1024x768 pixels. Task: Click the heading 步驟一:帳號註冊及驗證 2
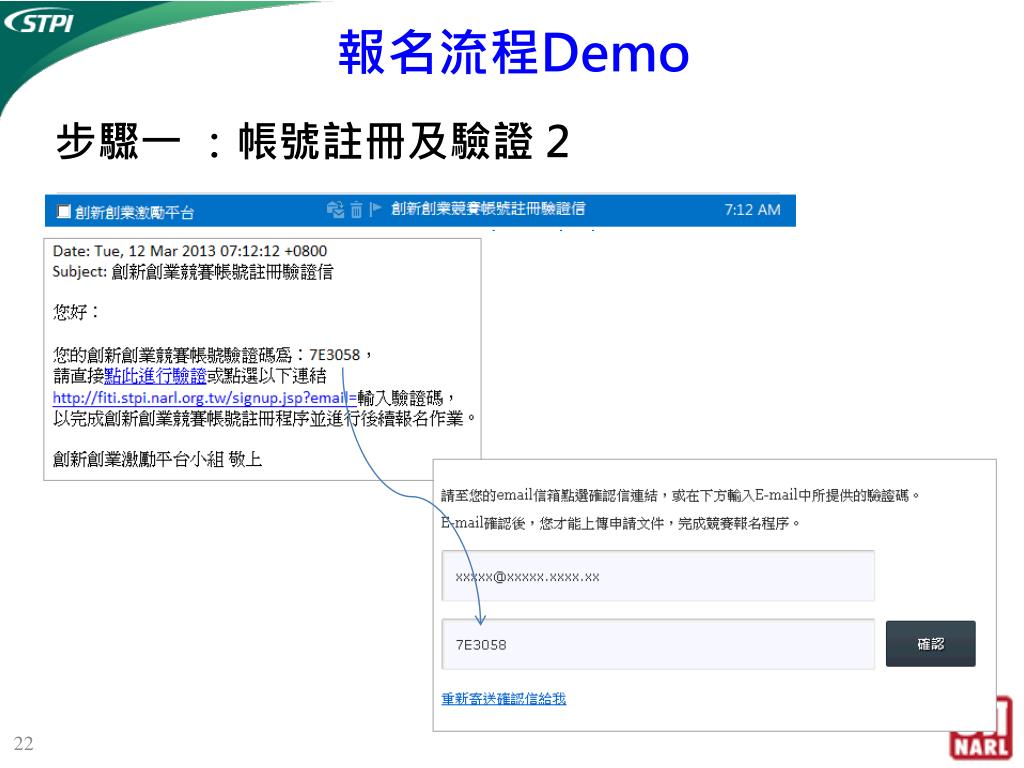tap(313, 140)
